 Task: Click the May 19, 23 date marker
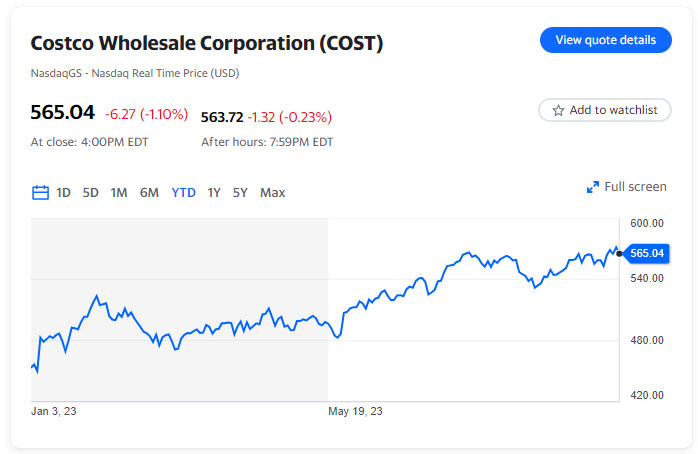356,411
